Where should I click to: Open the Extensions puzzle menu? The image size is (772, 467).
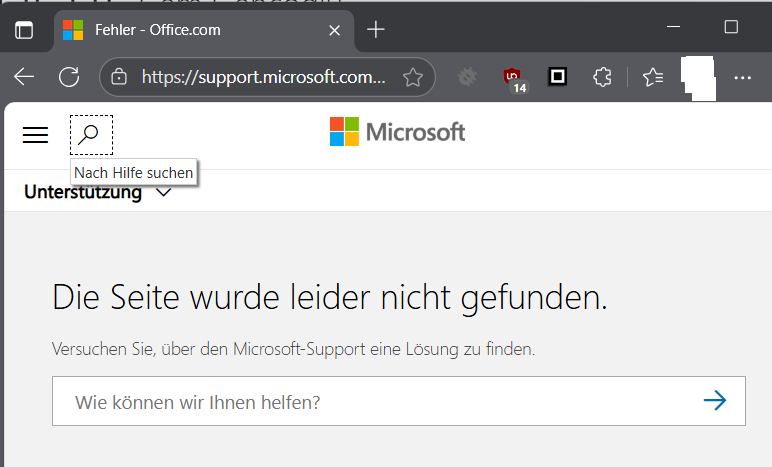pos(602,77)
